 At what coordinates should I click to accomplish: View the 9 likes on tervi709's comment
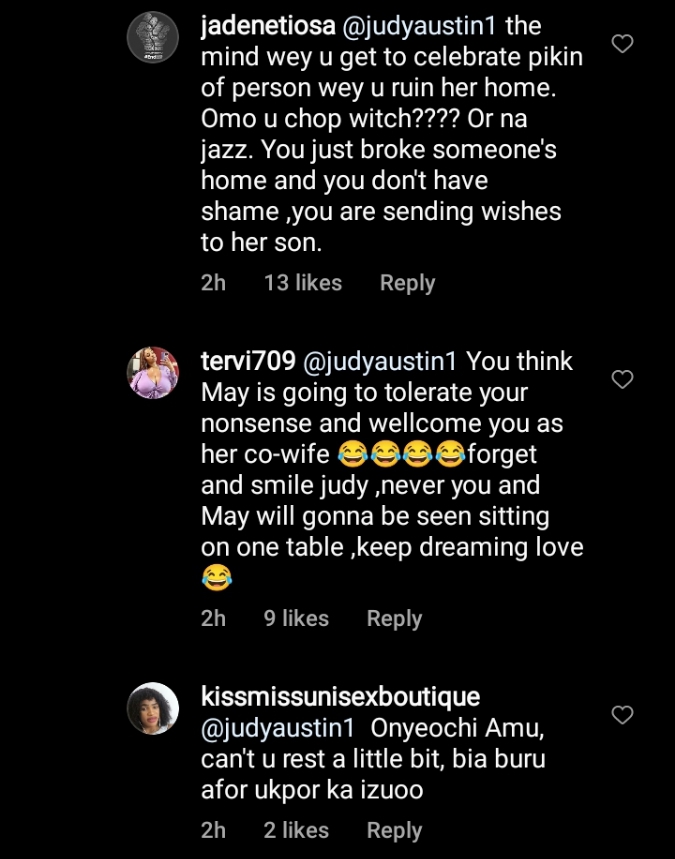pyautogui.click(x=296, y=619)
